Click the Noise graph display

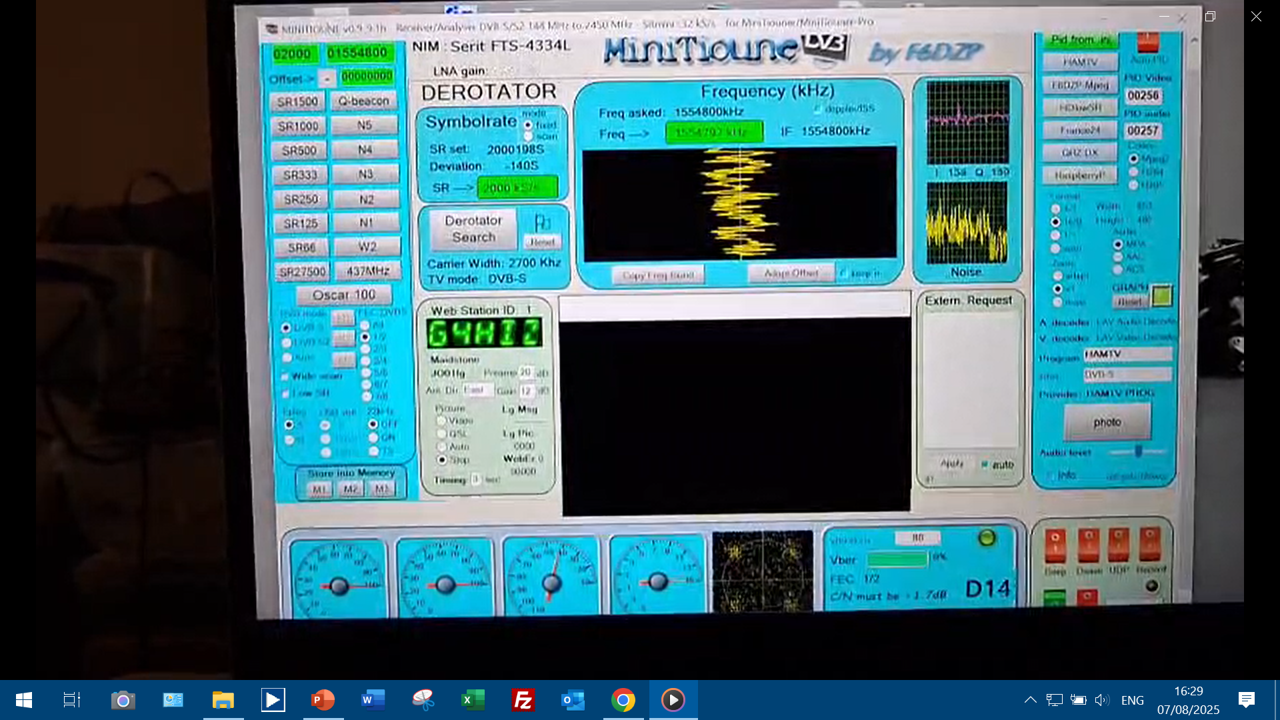point(967,222)
